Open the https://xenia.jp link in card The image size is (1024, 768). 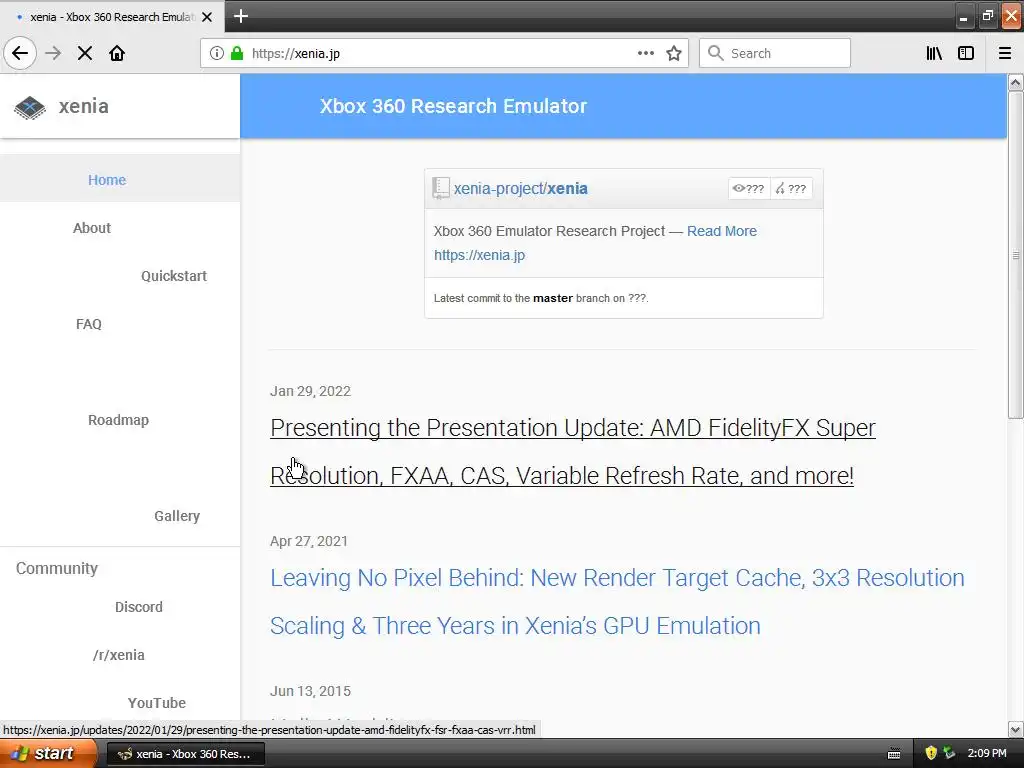pyautogui.click(x=479, y=255)
